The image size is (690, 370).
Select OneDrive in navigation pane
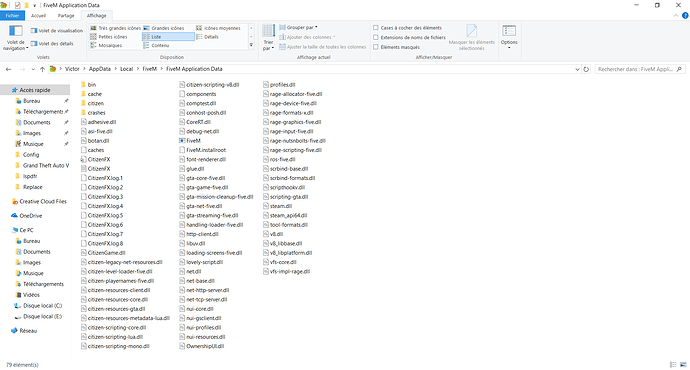click(x=26, y=216)
